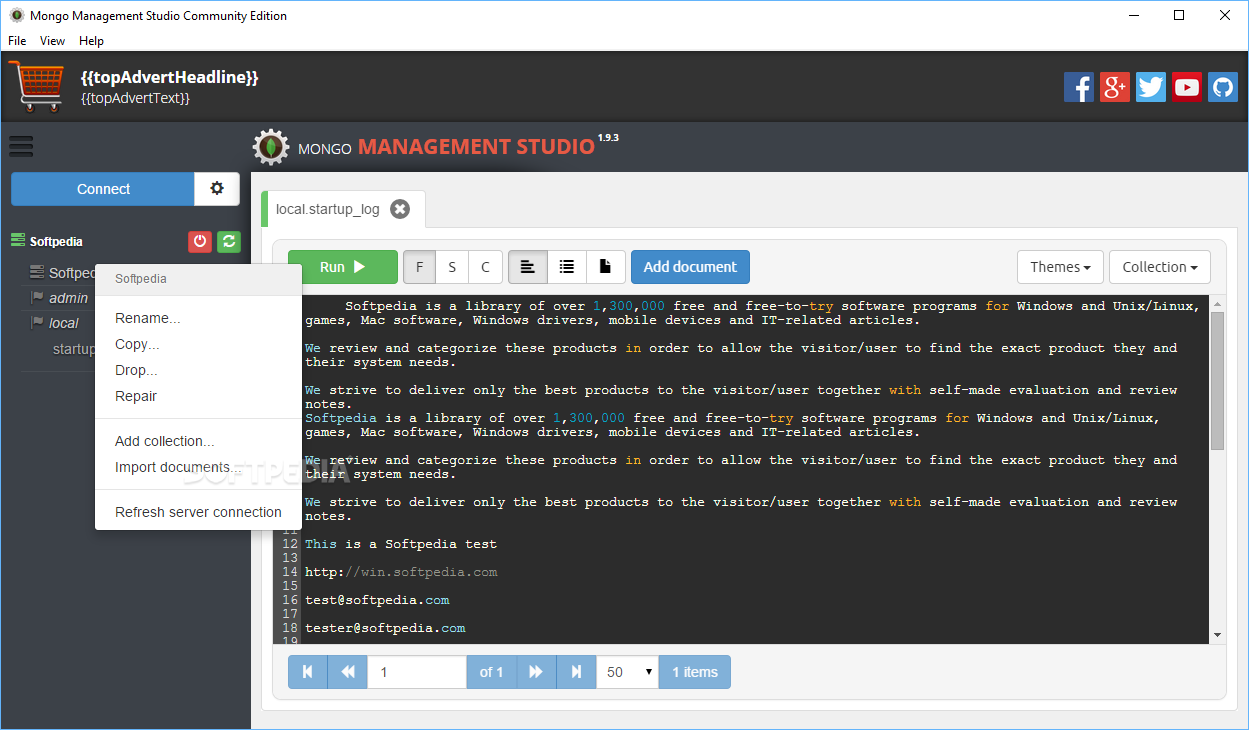1249x730 pixels.
Task: Open the Help menu
Action: (91, 41)
